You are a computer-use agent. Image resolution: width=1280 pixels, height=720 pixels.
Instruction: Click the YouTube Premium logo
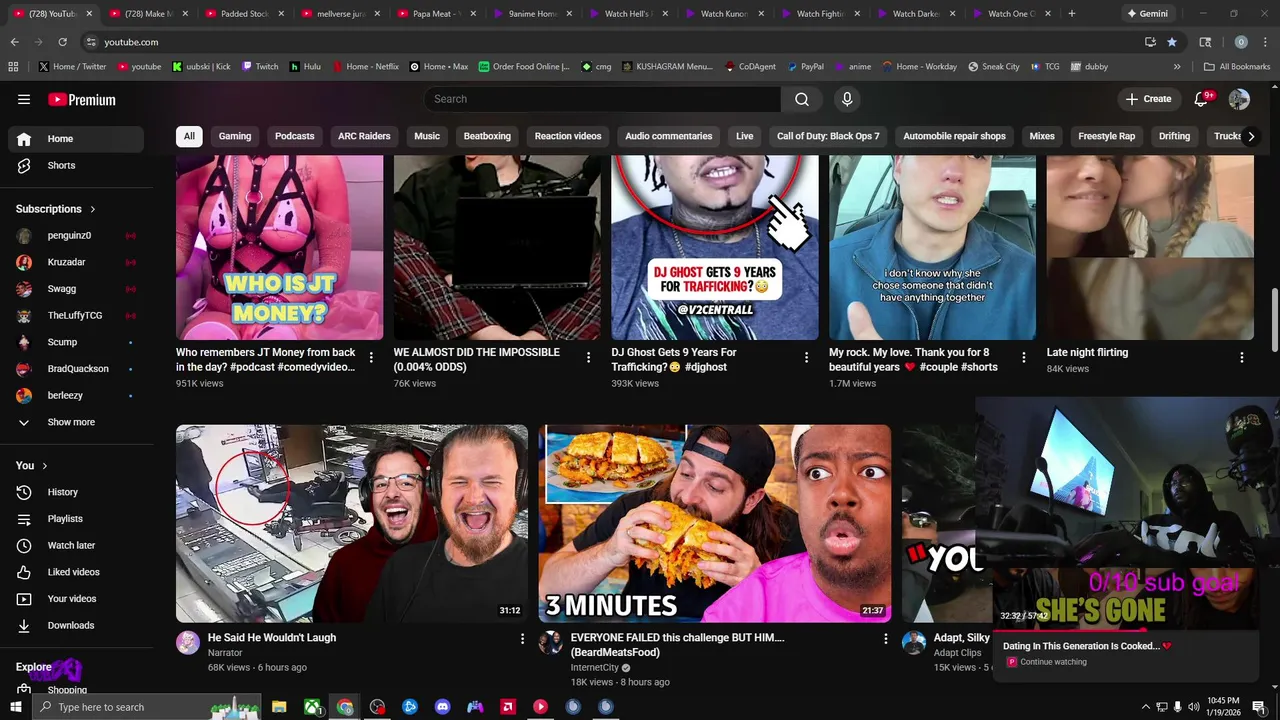tap(82, 100)
